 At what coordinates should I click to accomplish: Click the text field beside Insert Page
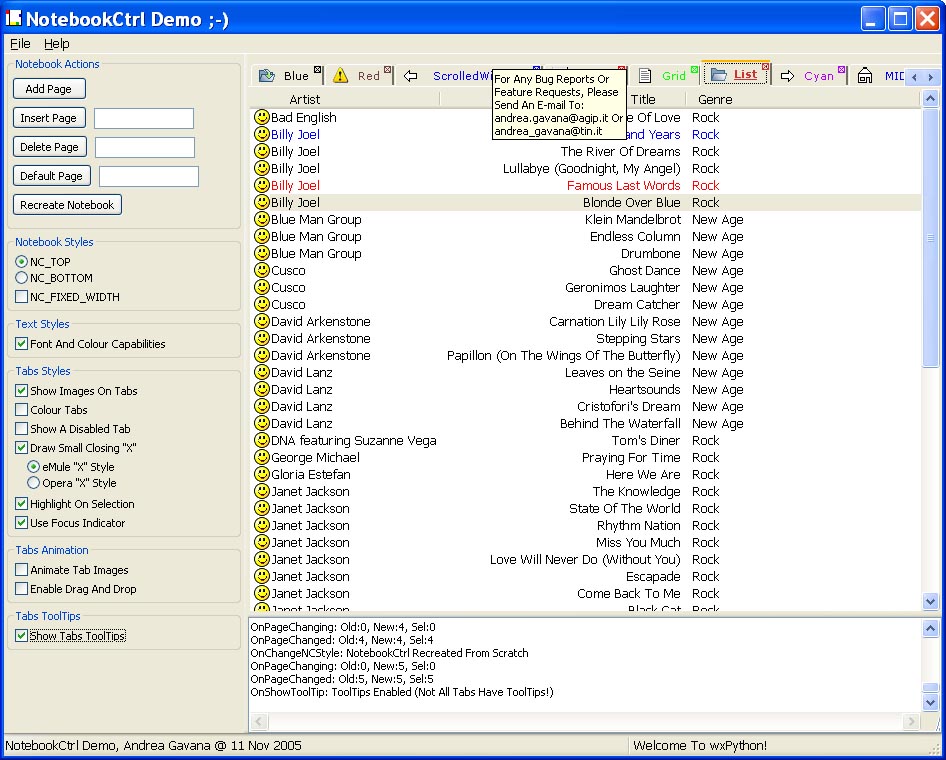tap(144, 119)
